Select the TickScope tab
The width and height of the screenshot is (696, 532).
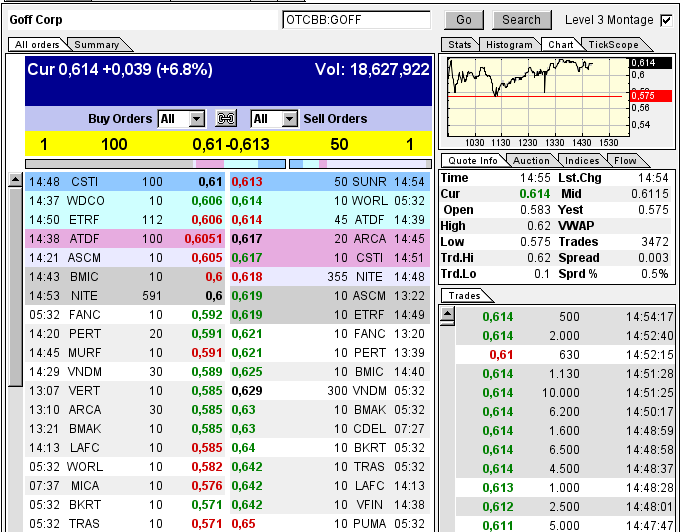[x=612, y=44]
